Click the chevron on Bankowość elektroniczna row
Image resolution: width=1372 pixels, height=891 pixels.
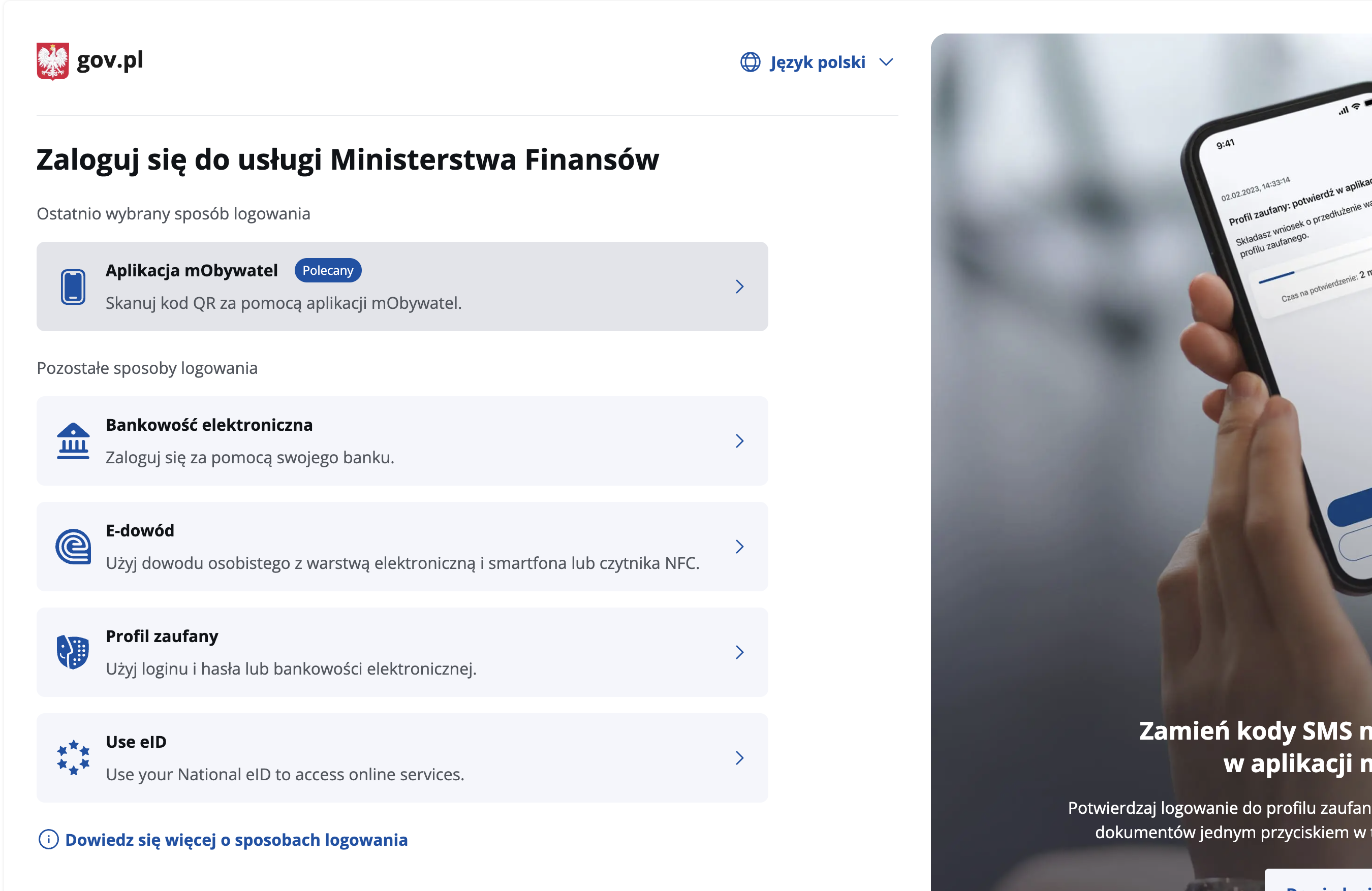click(x=740, y=441)
